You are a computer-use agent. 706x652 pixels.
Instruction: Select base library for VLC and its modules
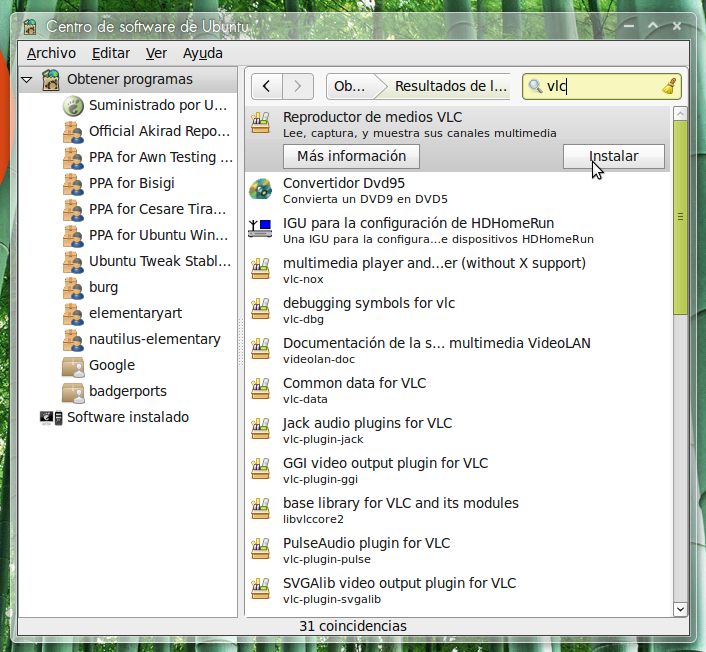pos(459,511)
